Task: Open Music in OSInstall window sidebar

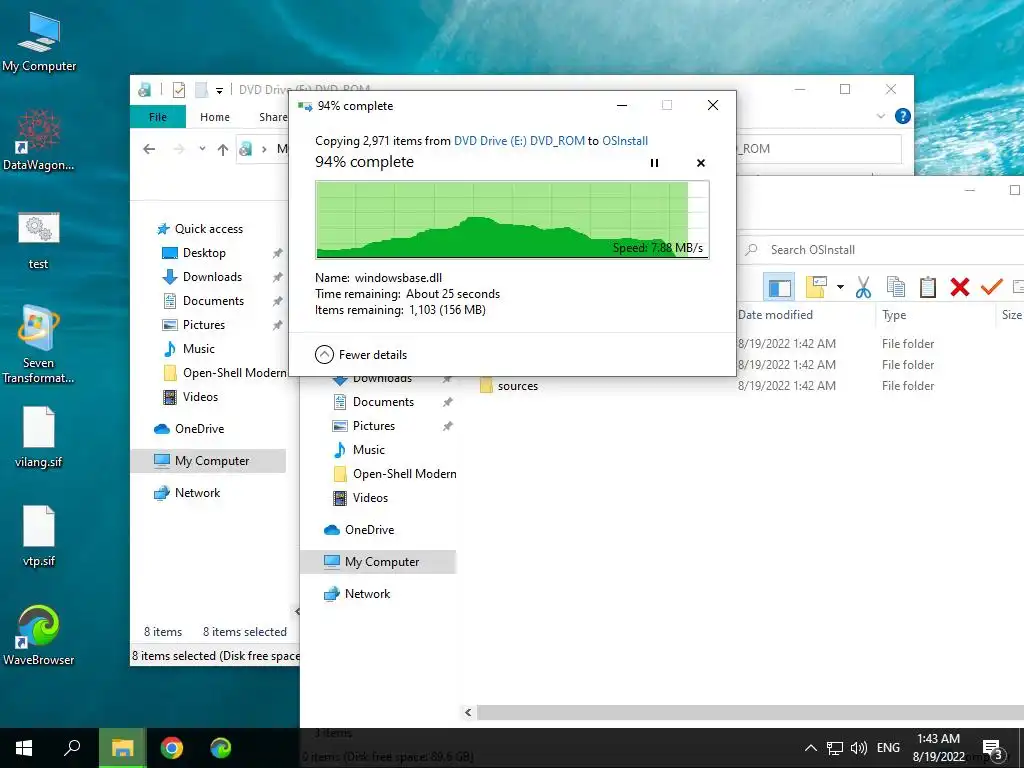Action: [x=358, y=450]
